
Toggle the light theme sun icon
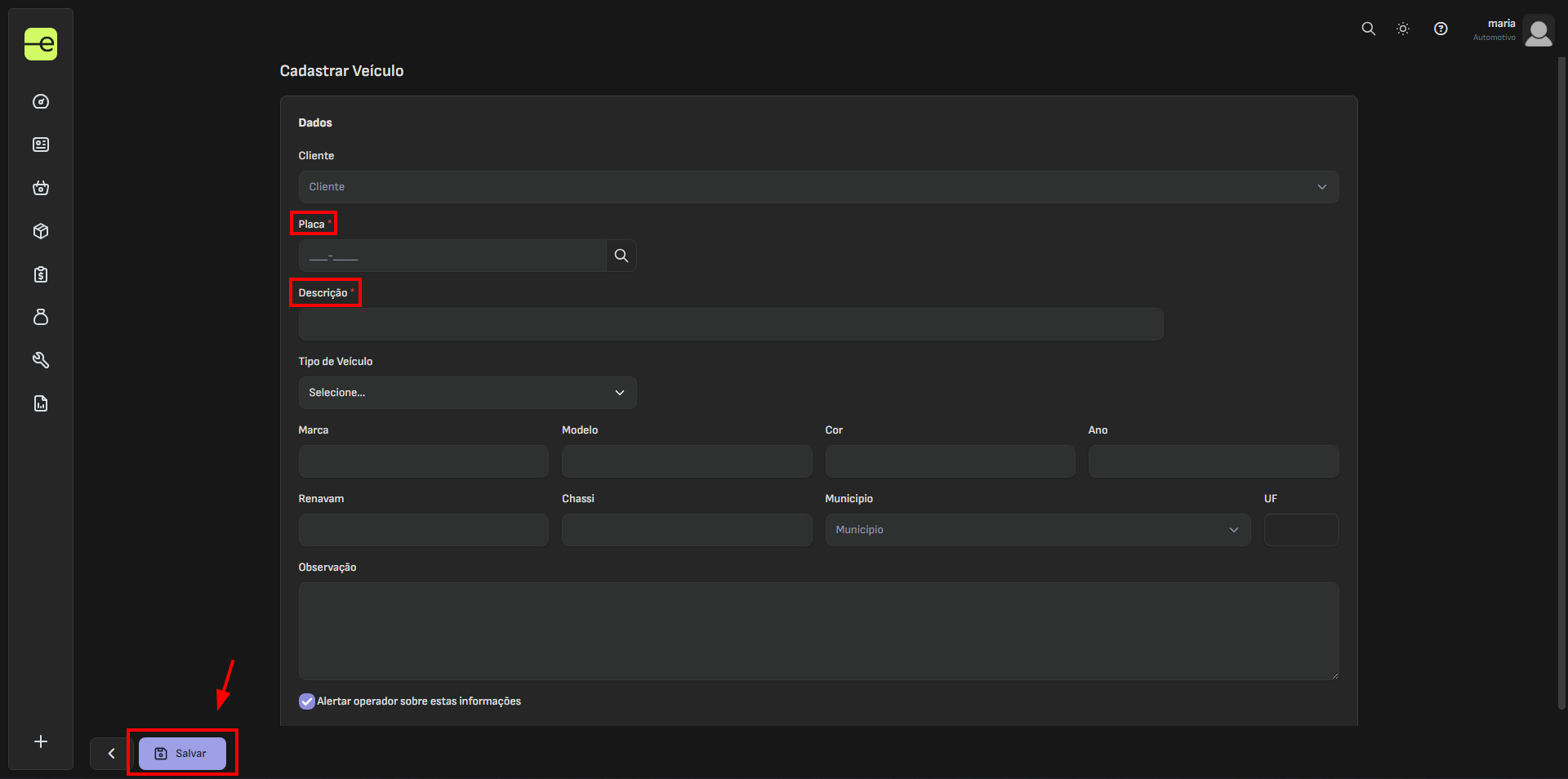click(1403, 29)
